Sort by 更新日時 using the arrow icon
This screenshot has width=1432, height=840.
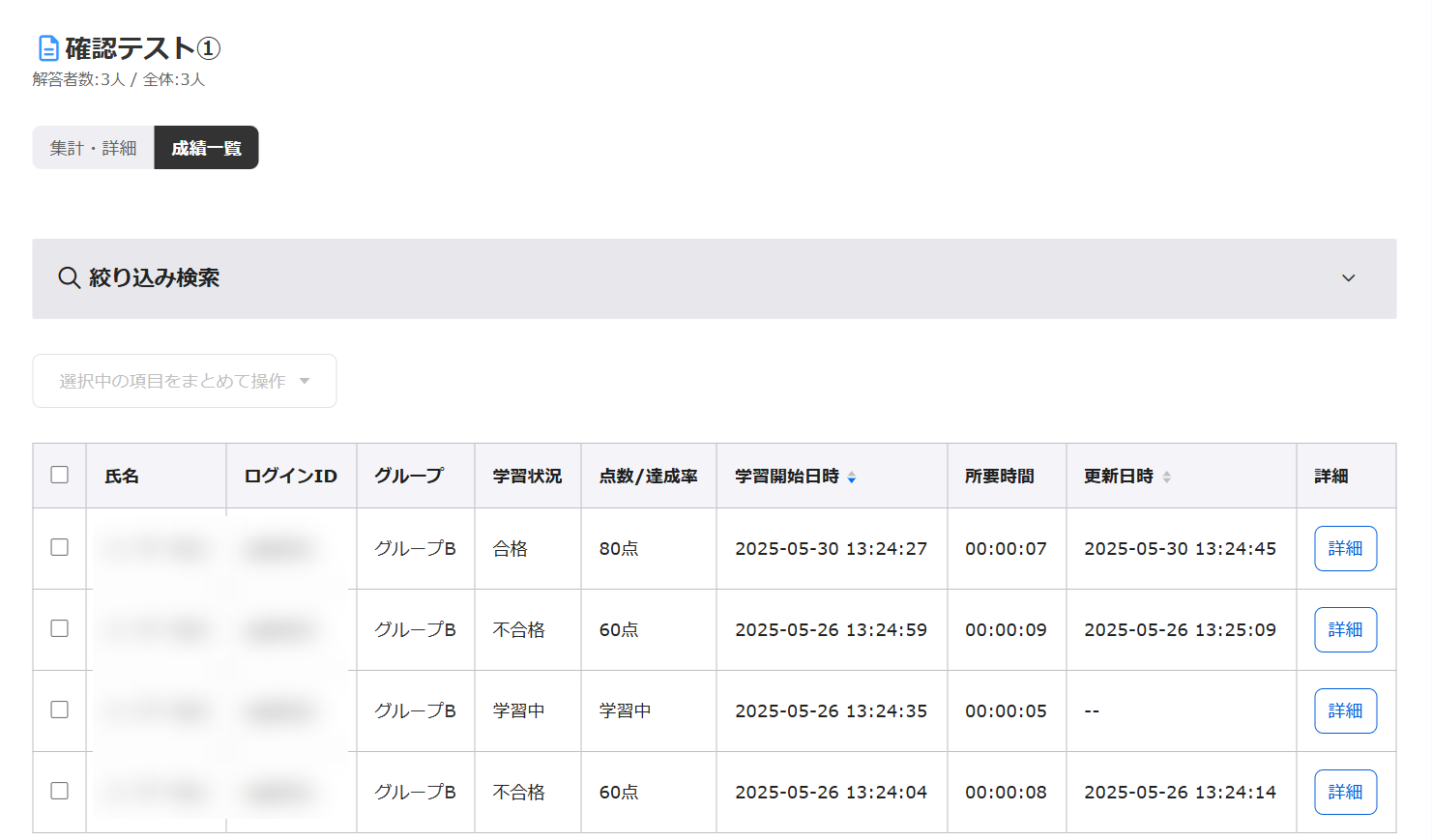[1166, 477]
